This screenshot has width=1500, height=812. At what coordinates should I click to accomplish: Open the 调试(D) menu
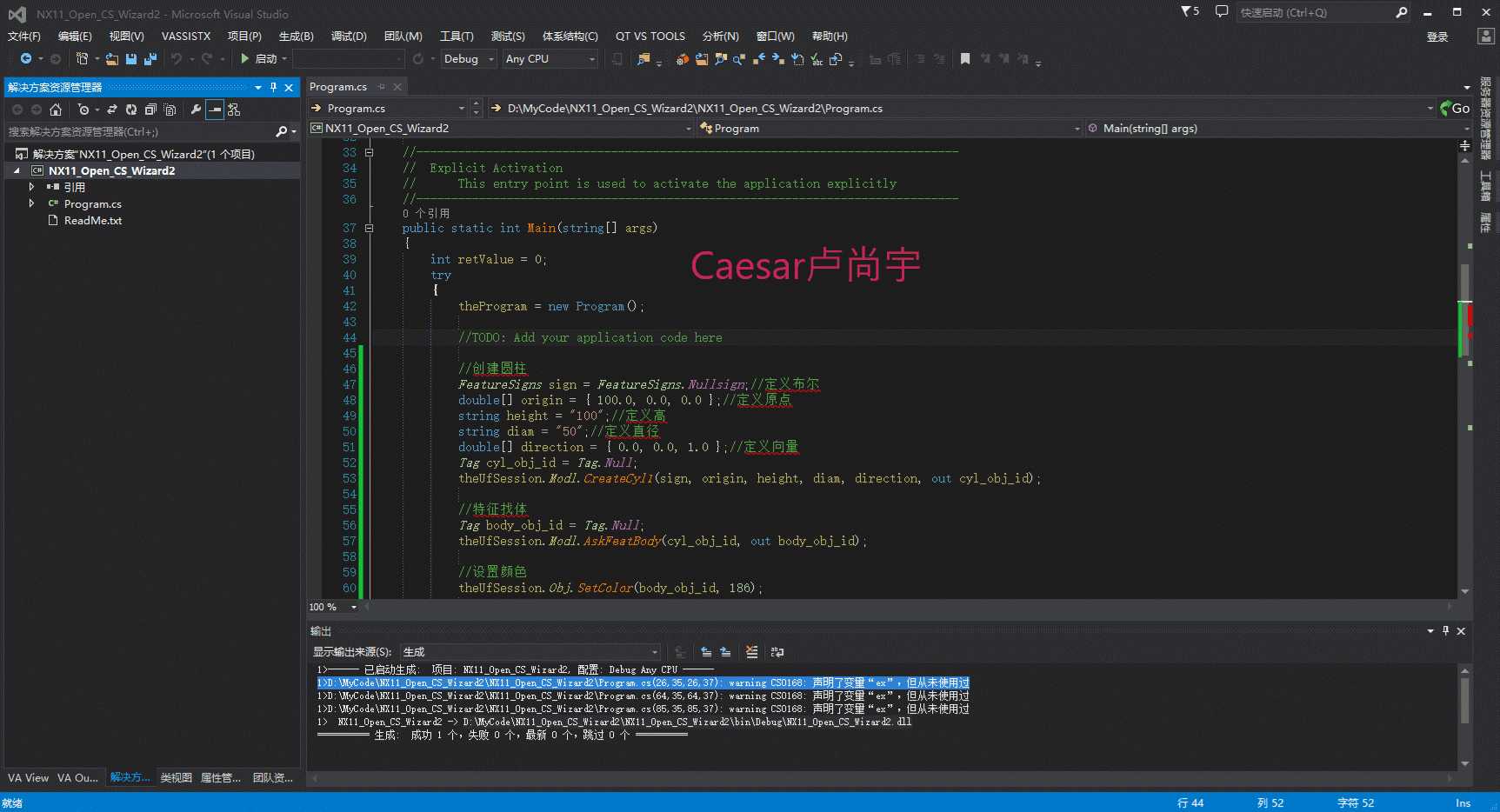(x=349, y=36)
